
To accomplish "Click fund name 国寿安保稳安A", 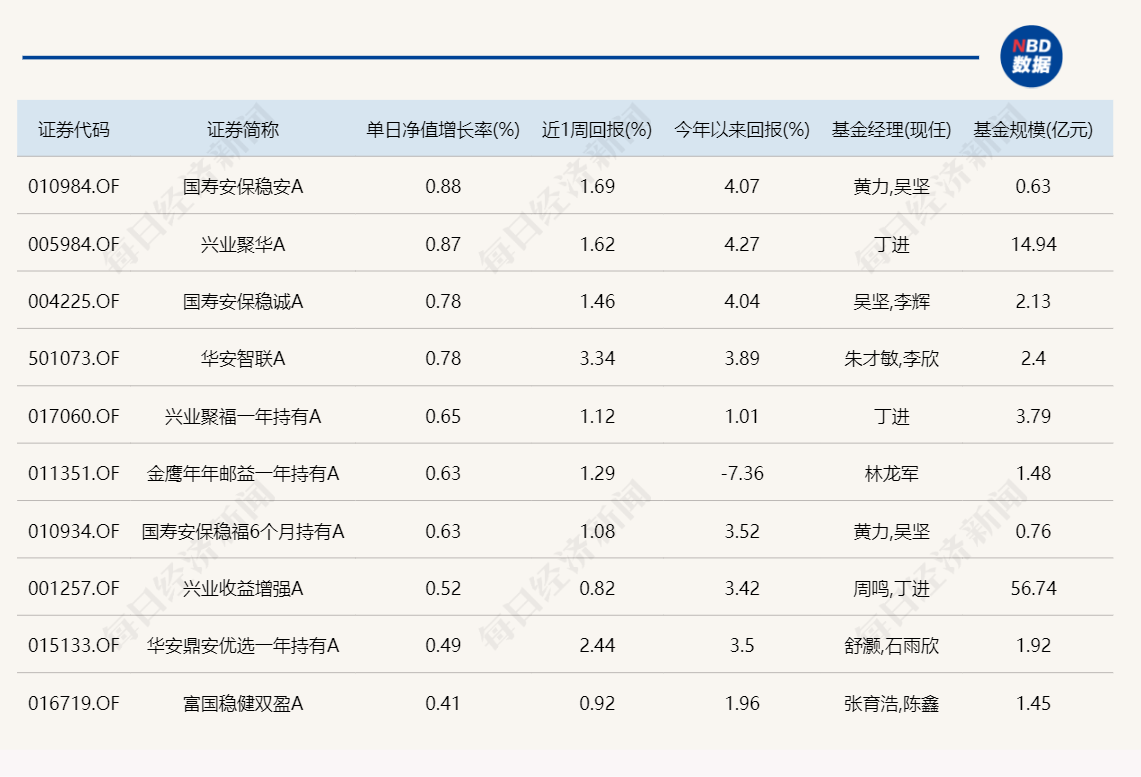I will click(243, 186).
